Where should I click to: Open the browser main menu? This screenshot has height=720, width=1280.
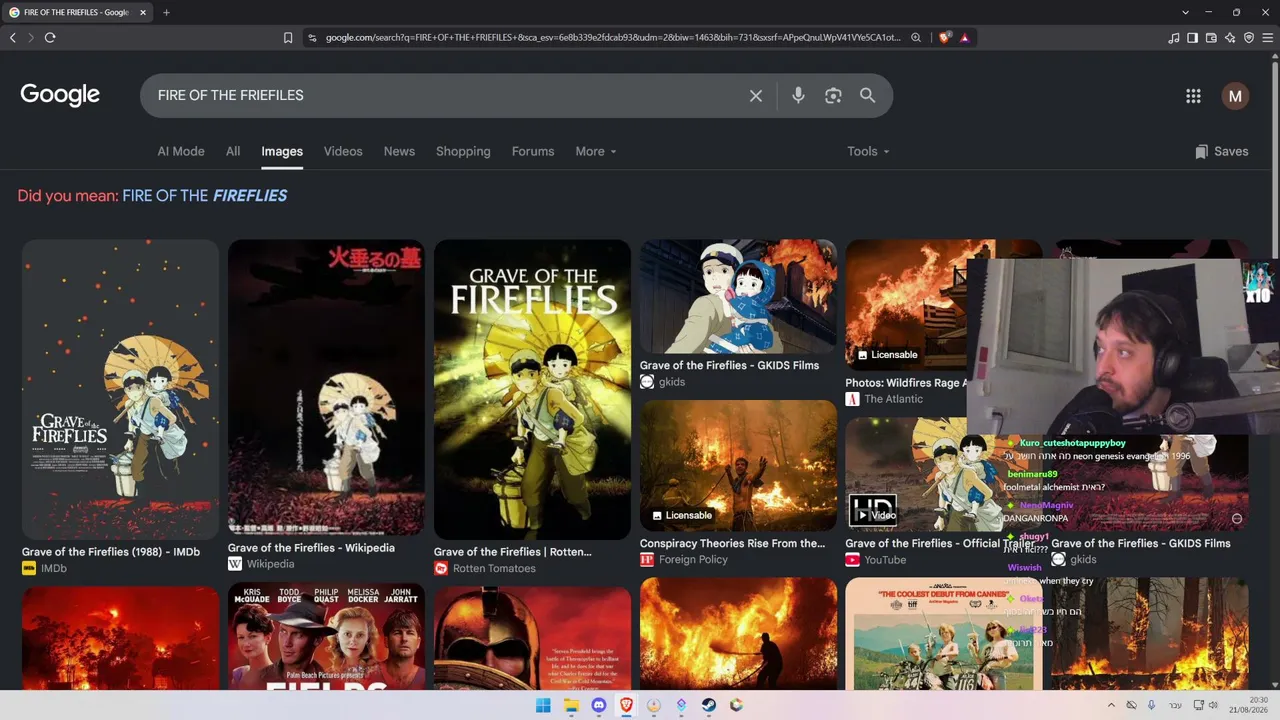(x=1268, y=38)
